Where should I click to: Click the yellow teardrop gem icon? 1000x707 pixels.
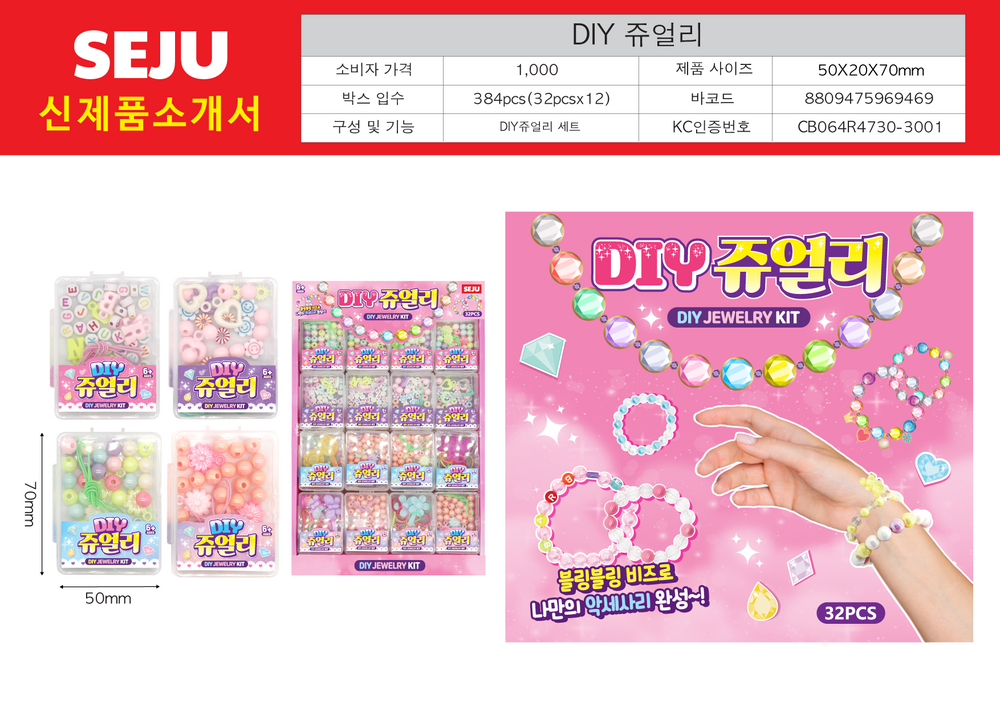[762, 600]
